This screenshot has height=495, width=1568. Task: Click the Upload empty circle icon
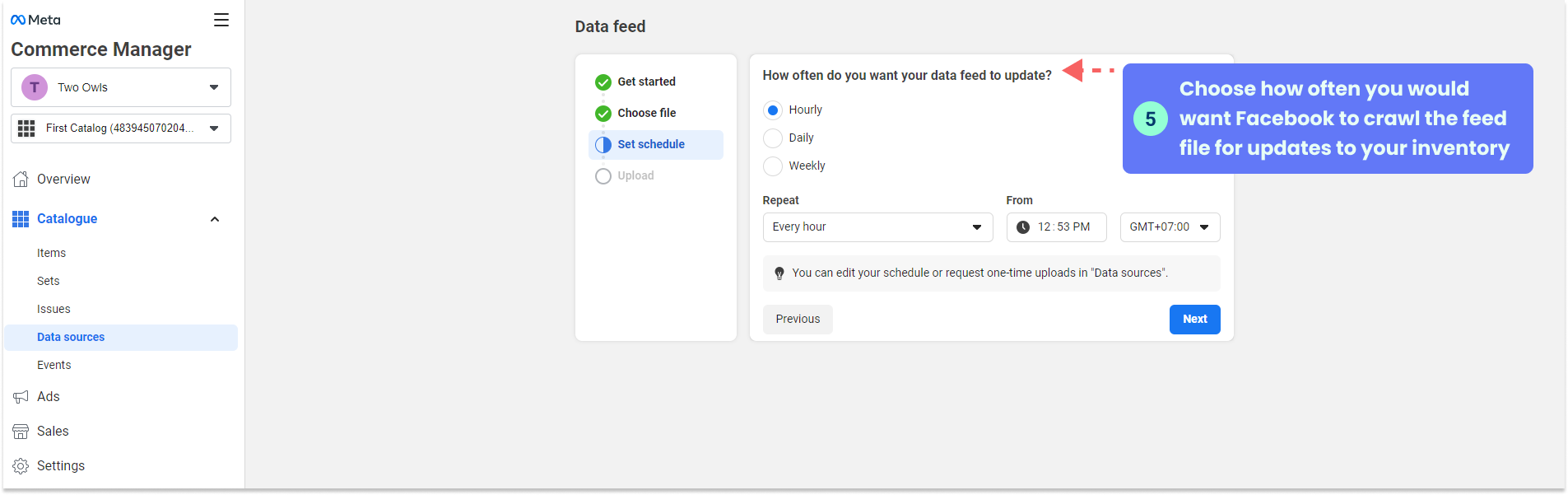[x=603, y=176]
